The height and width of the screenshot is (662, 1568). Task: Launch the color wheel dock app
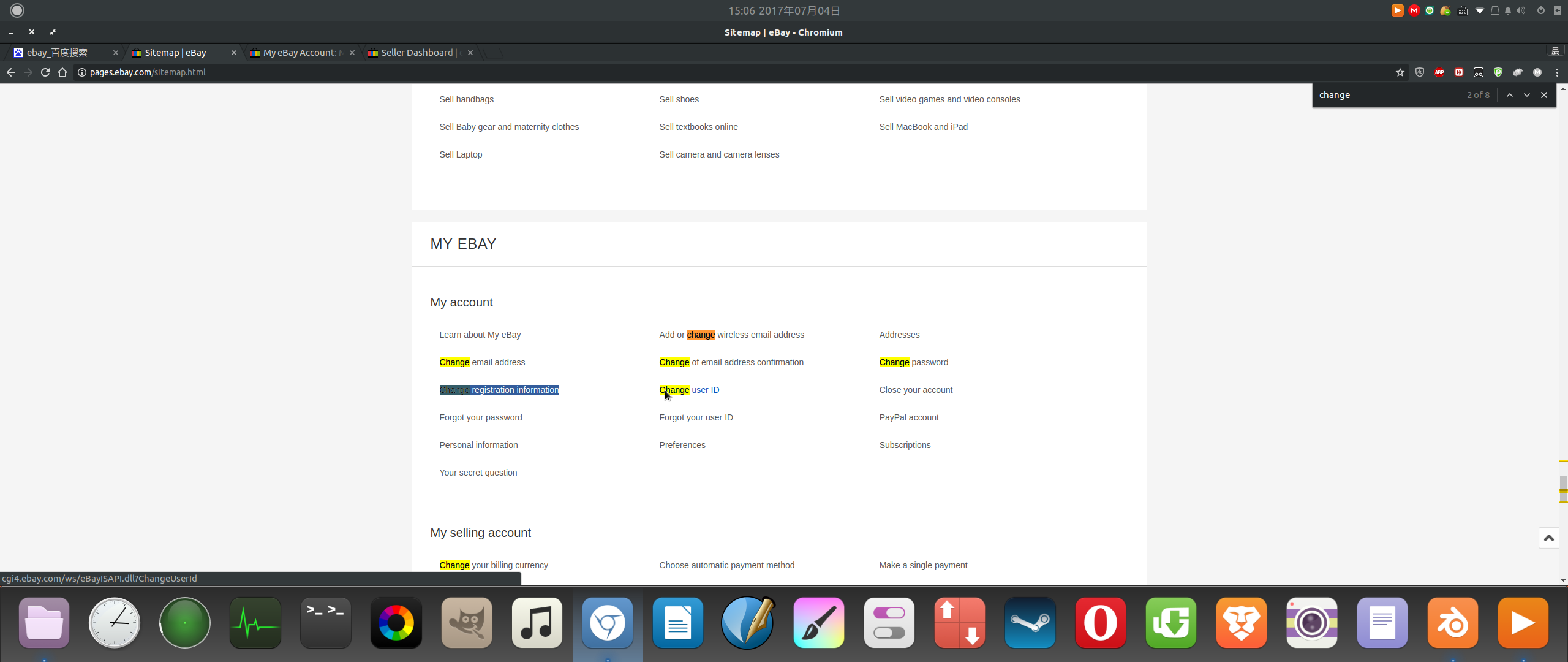click(x=396, y=623)
